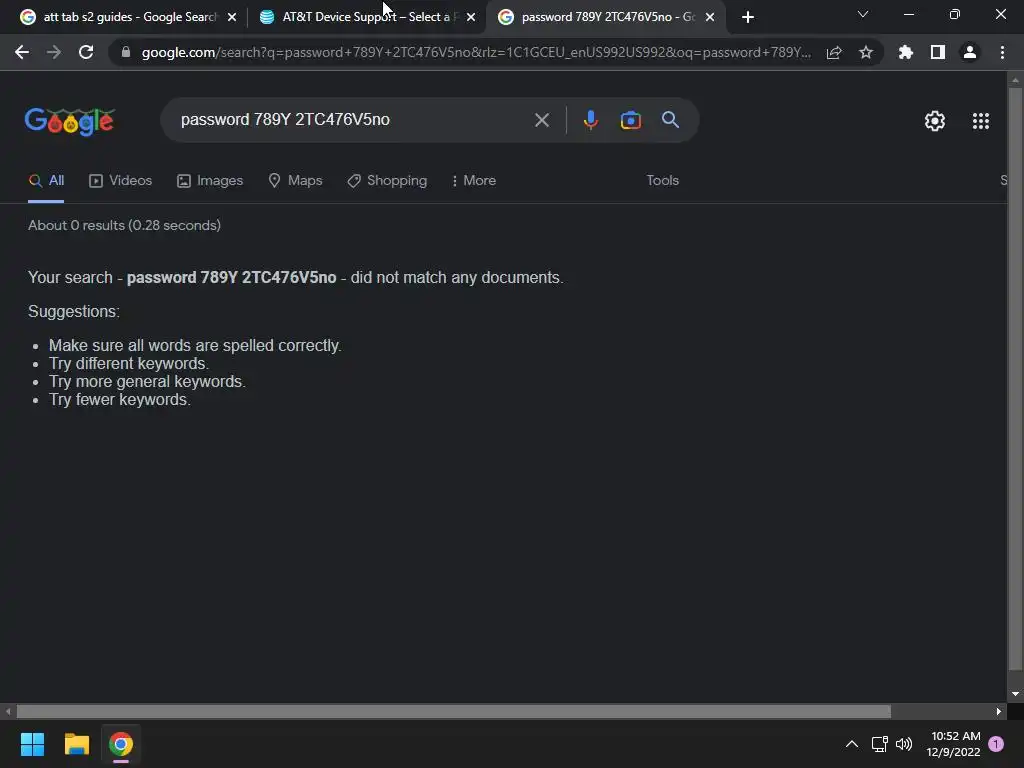Viewport: 1024px width, 768px height.
Task: Switch to Shopping results
Action: pyautogui.click(x=387, y=180)
